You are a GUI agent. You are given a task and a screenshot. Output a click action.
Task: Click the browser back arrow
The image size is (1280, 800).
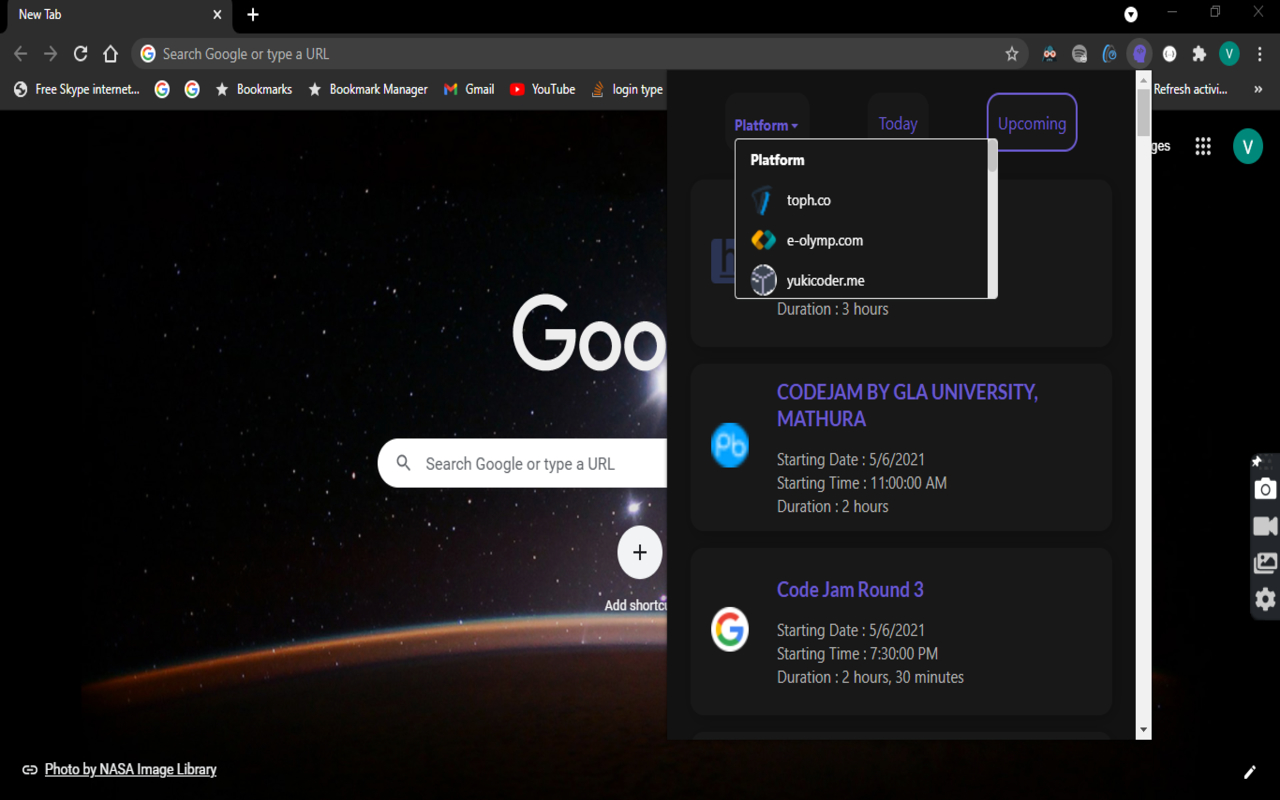[21, 54]
